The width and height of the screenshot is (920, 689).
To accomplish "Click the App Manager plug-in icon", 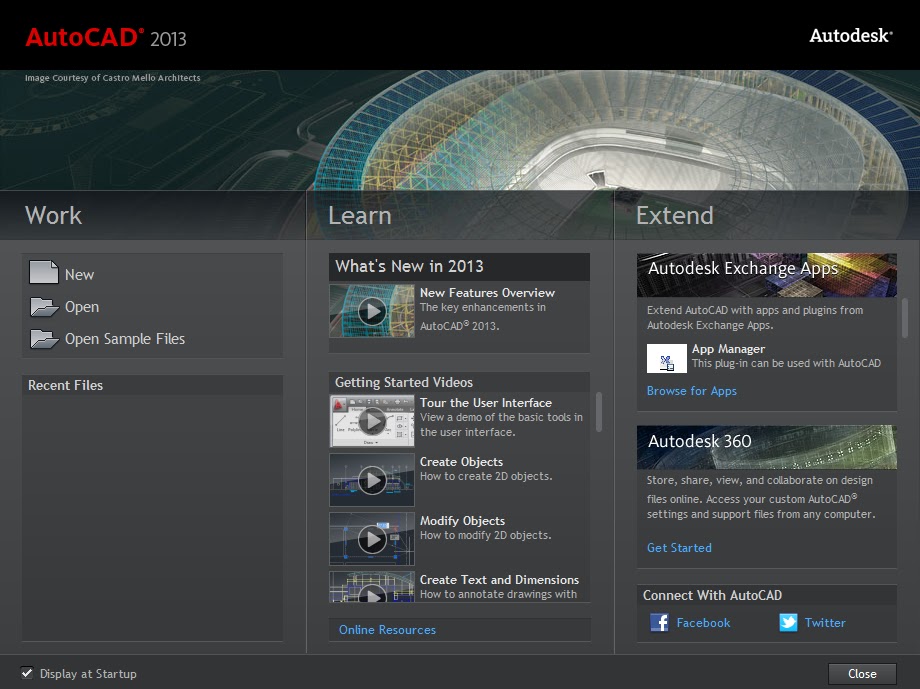I will (x=666, y=357).
